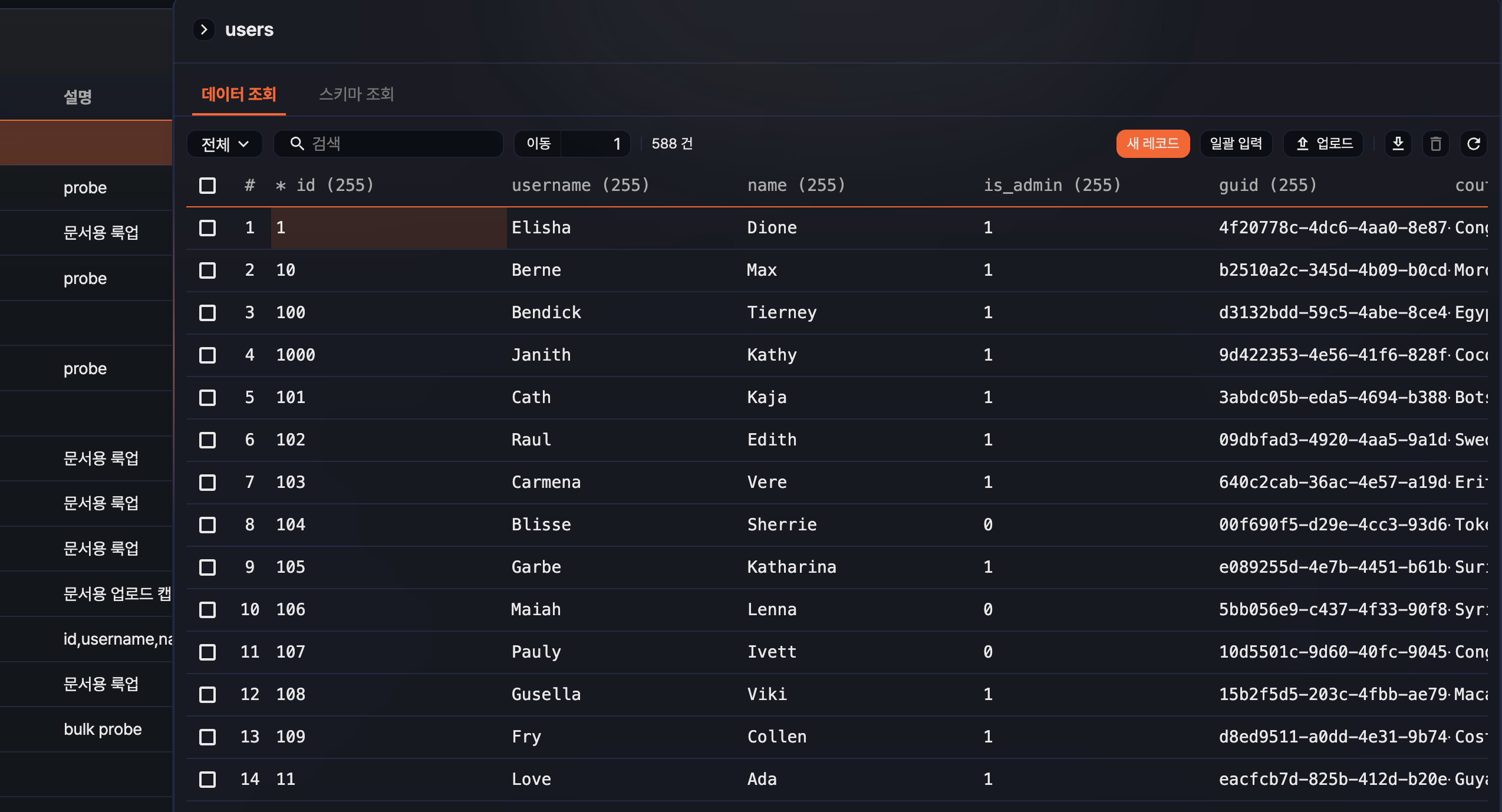Screen dimensions: 1502x812
Task: Select the bulk probe sidebar item
Action: [103, 730]
